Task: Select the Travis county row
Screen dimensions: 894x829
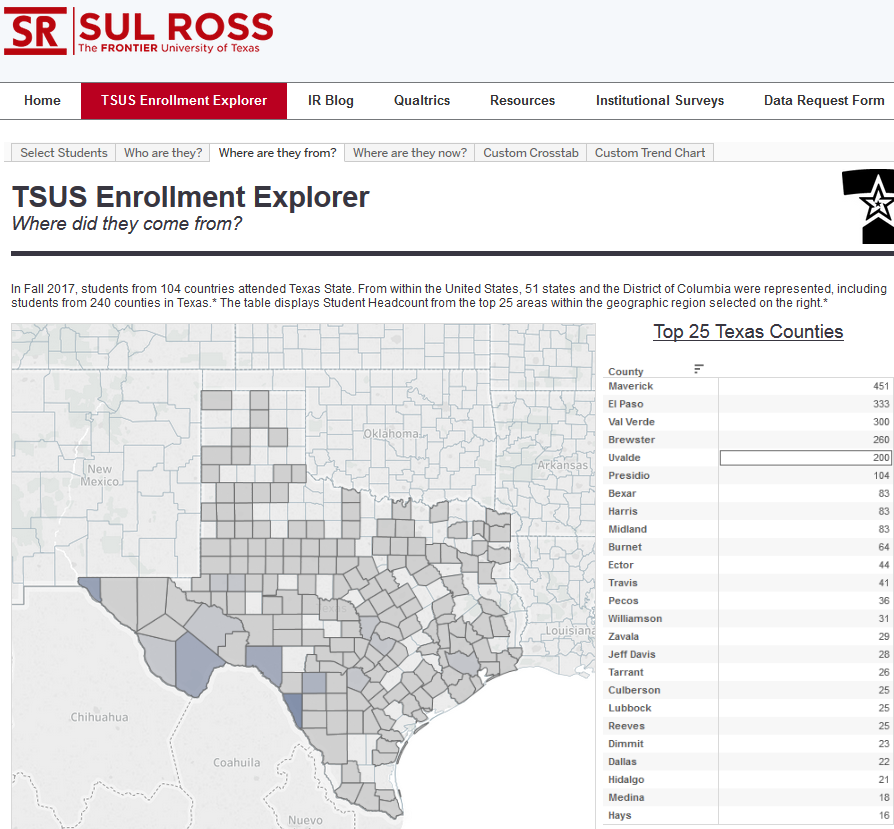Action: (748, 583)
